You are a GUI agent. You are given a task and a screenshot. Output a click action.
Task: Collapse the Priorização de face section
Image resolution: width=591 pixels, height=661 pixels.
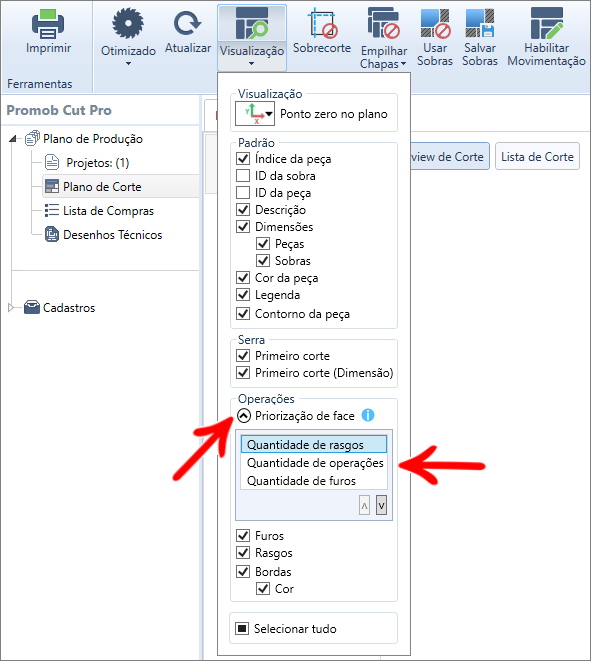pyautogui.click(x=244, y=416)
